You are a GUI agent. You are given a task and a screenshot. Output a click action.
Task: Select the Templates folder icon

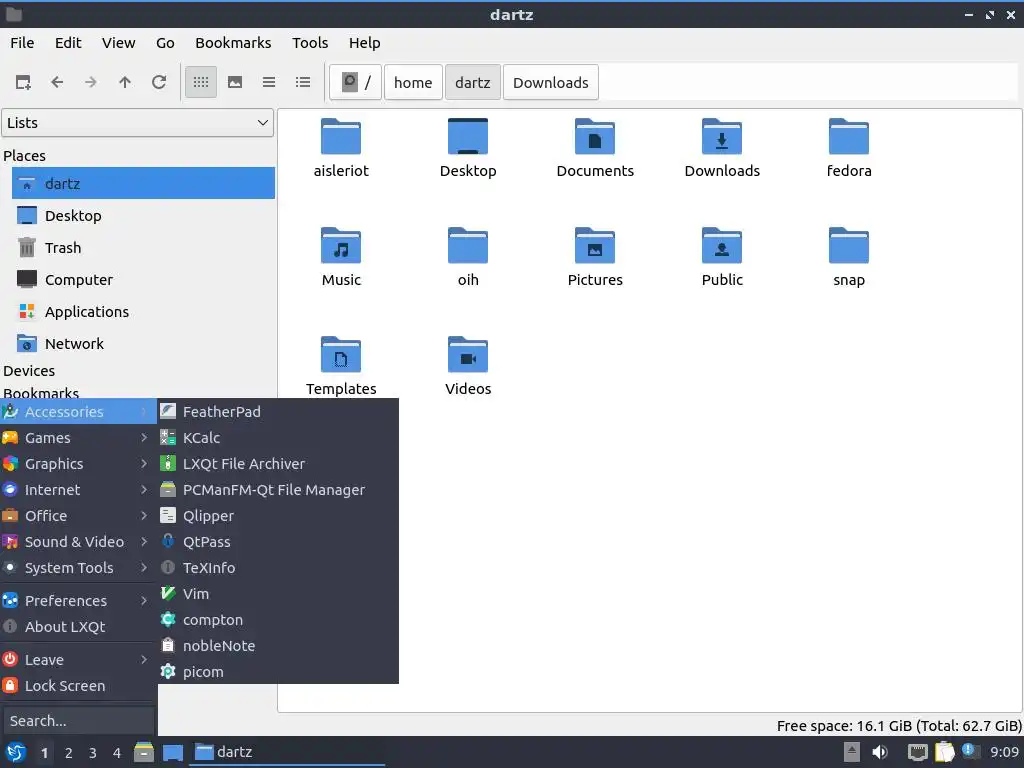pyautogui.click(x=341, y=355)
